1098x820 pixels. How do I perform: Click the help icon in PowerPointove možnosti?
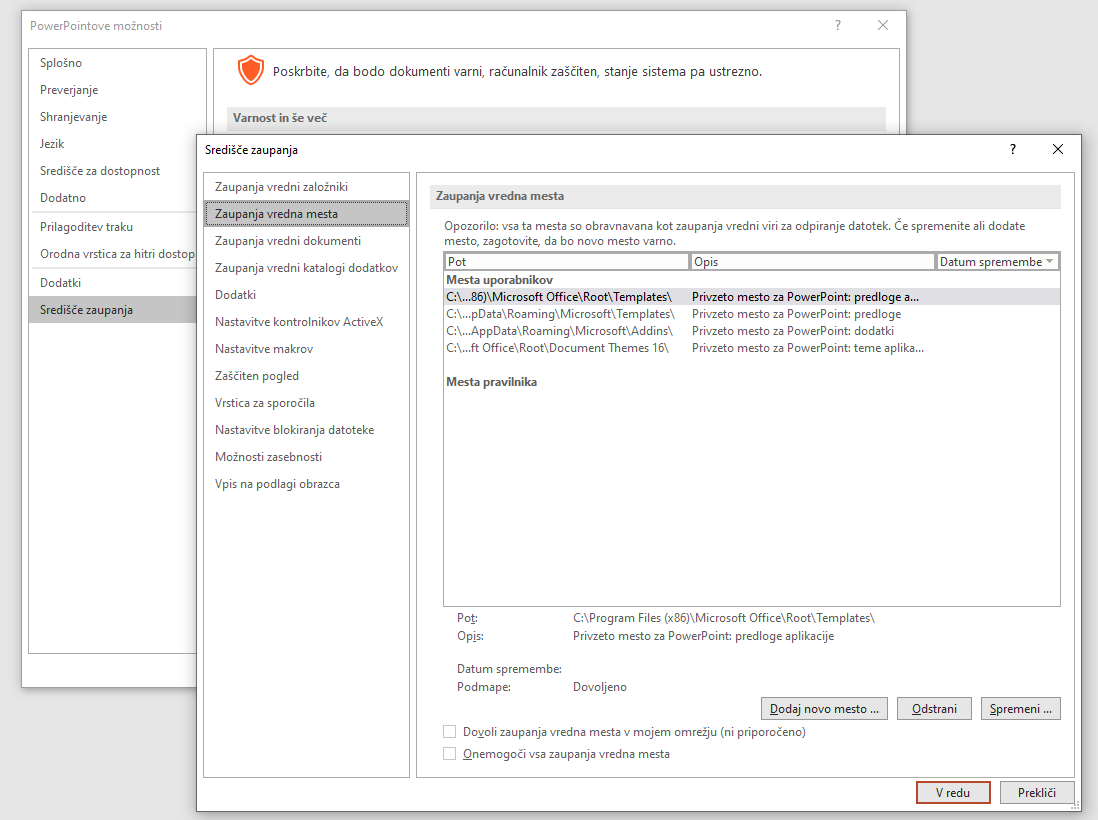pyautogui.click(x=838, y=25)
